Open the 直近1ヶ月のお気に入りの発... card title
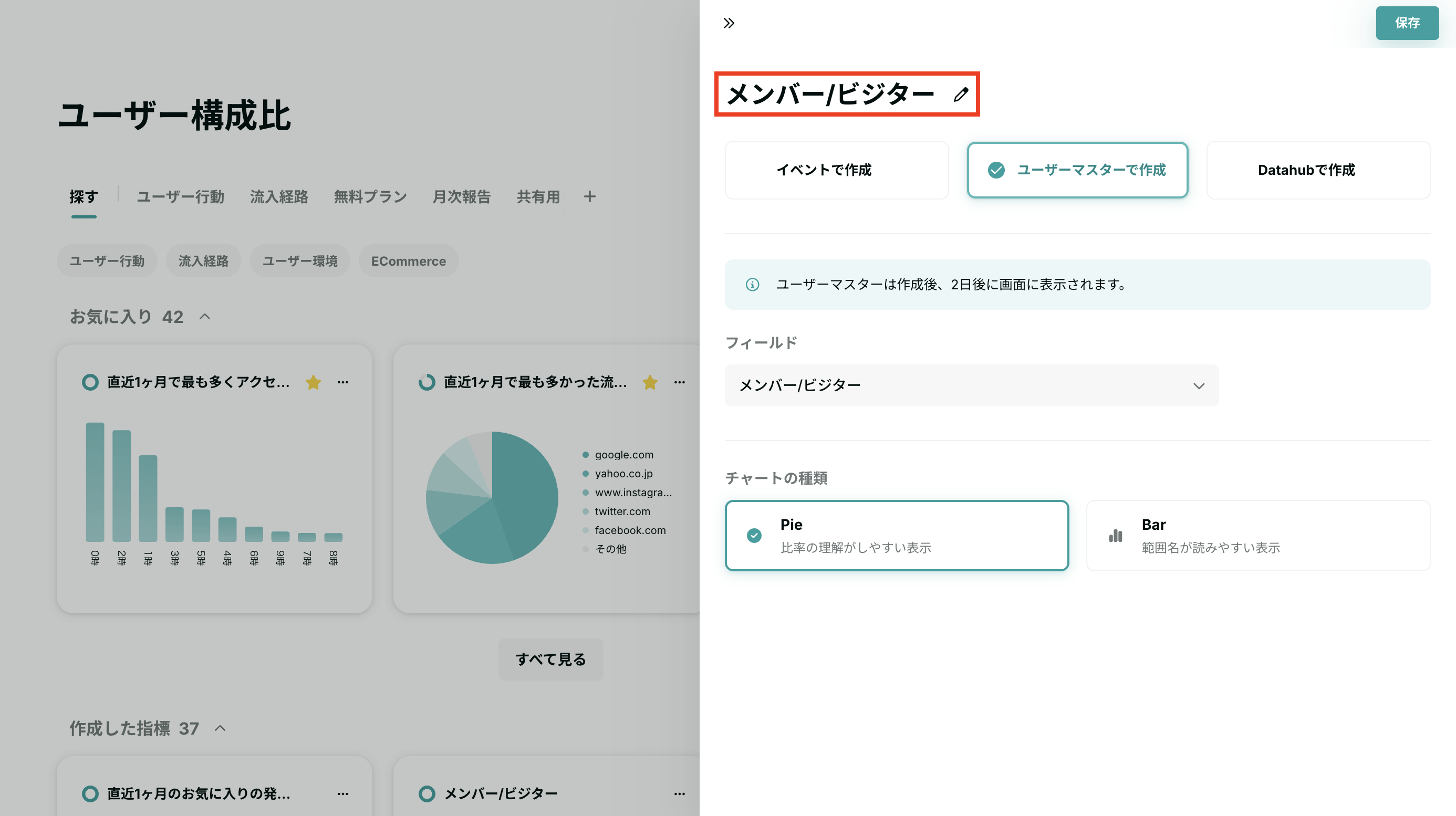This screenshot has height=816, width=1456. click(199, 794)
